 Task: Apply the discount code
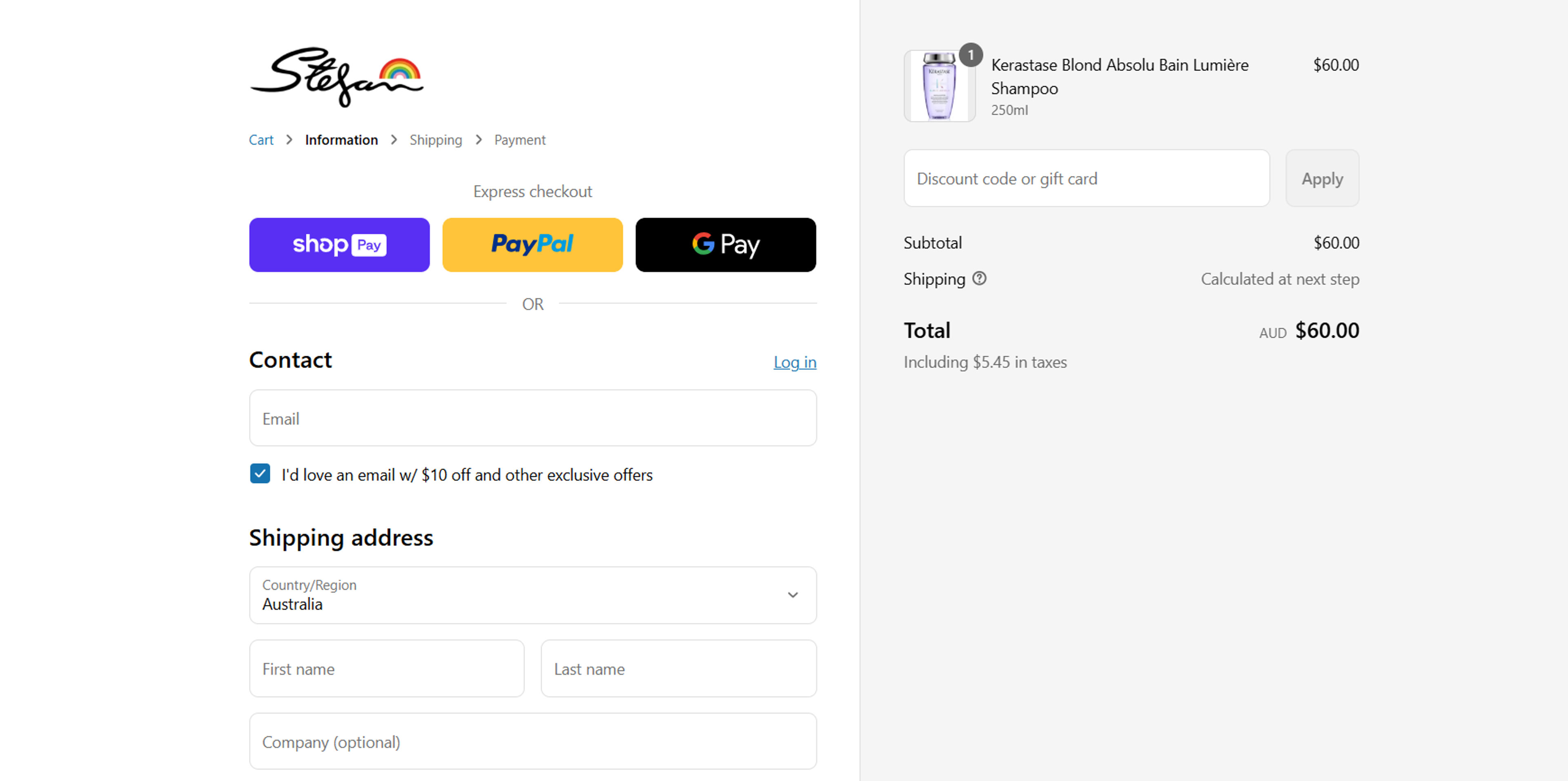pos(1322,179)
